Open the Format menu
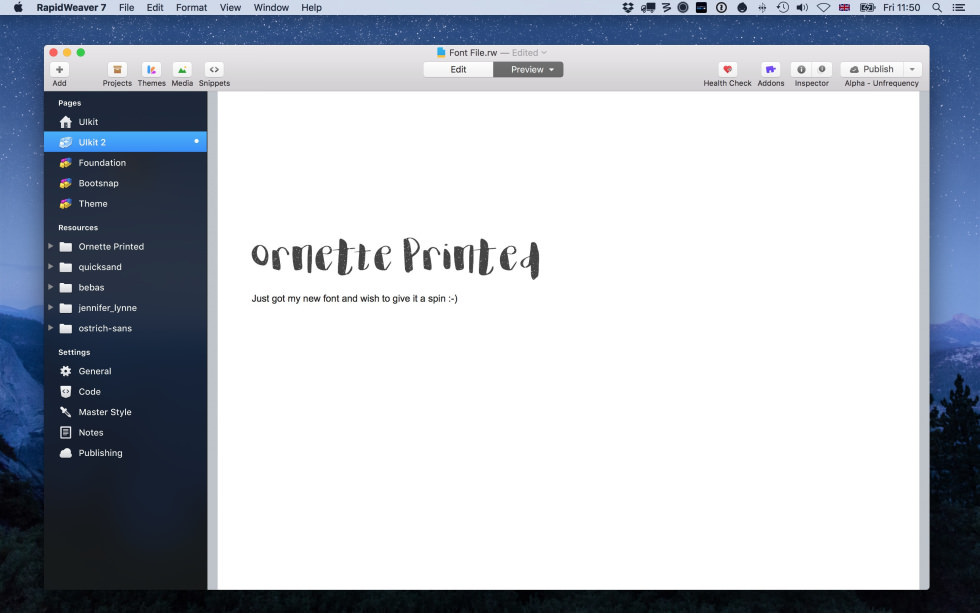This screenshot has height=613, width=980. click(191, 7)
